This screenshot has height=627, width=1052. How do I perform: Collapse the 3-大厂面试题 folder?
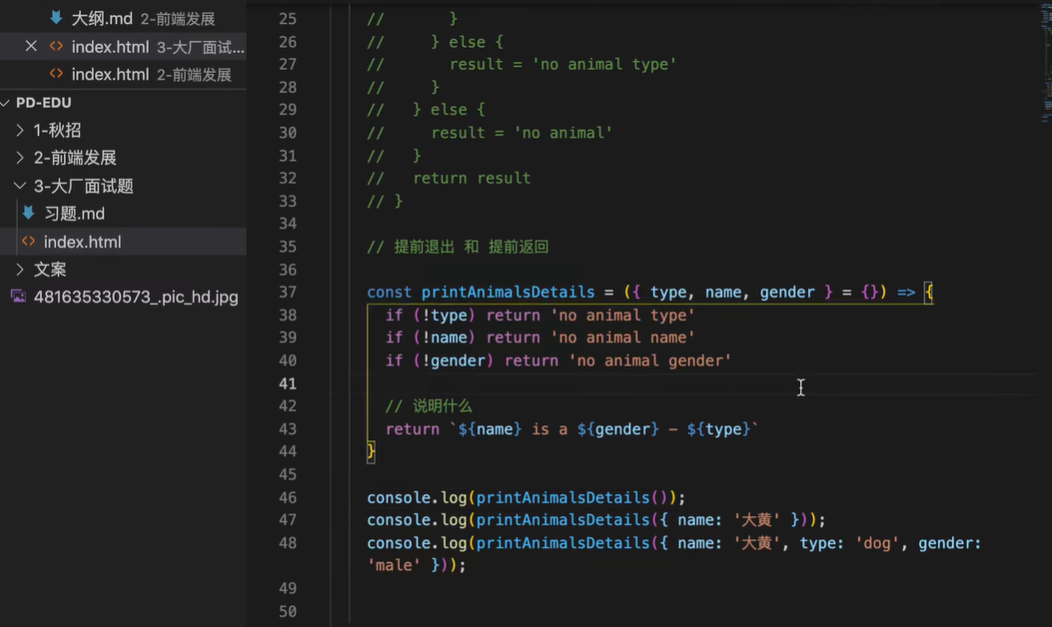coord(20,186)
